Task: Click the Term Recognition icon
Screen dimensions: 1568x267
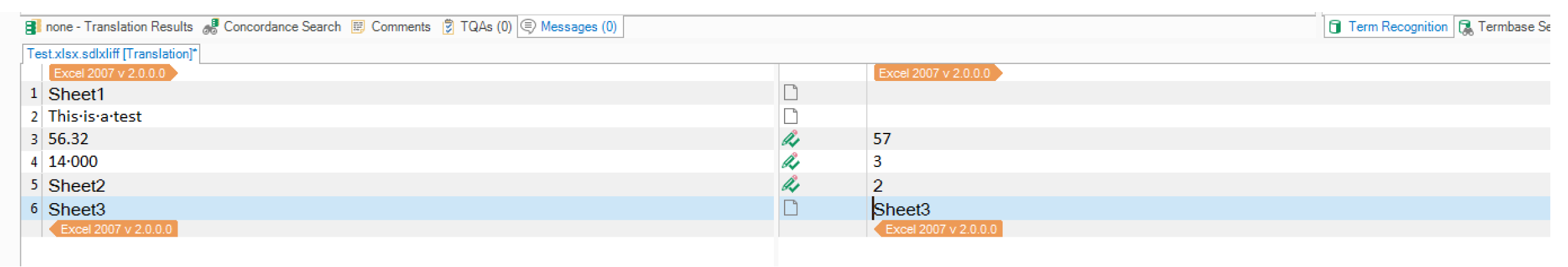Action: point(1335,27)
